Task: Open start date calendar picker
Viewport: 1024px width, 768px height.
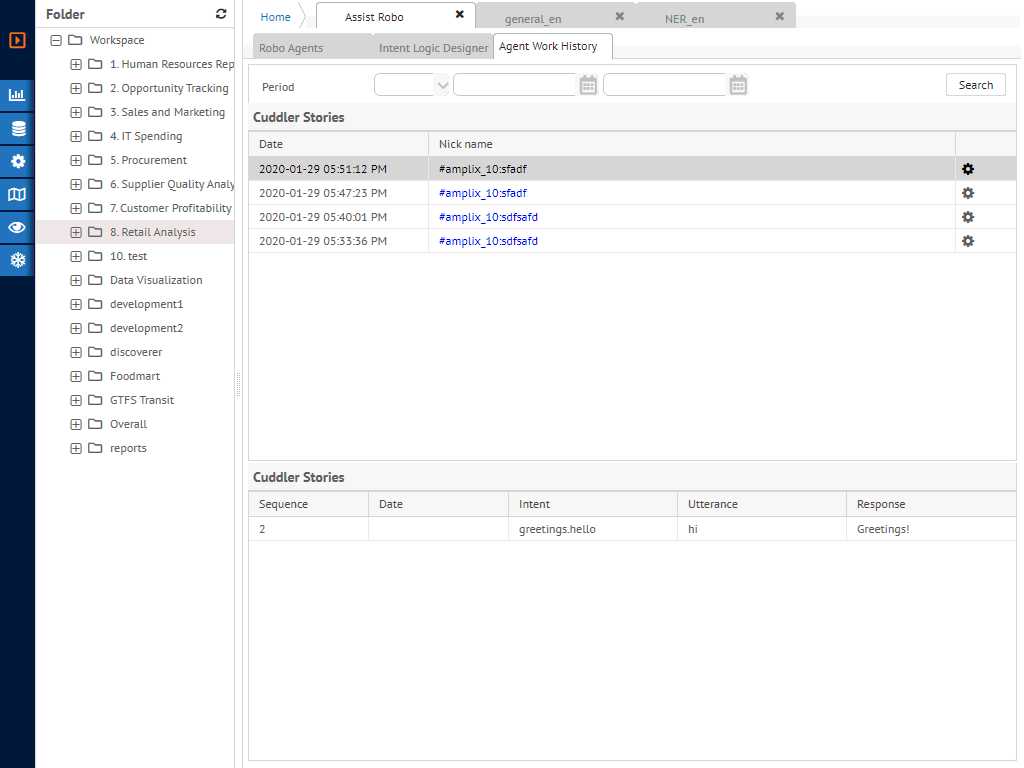Action: [588, 86]
